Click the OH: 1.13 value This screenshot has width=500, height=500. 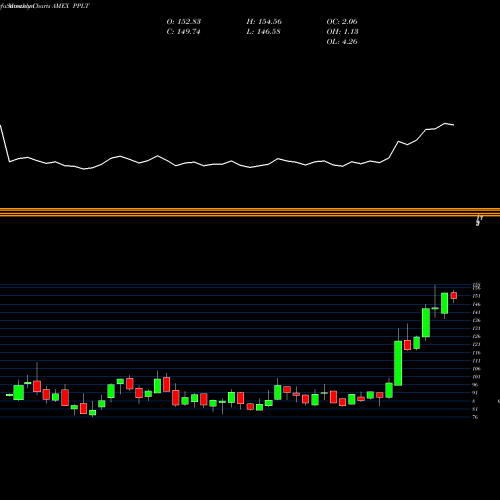(x=342, y=32)
